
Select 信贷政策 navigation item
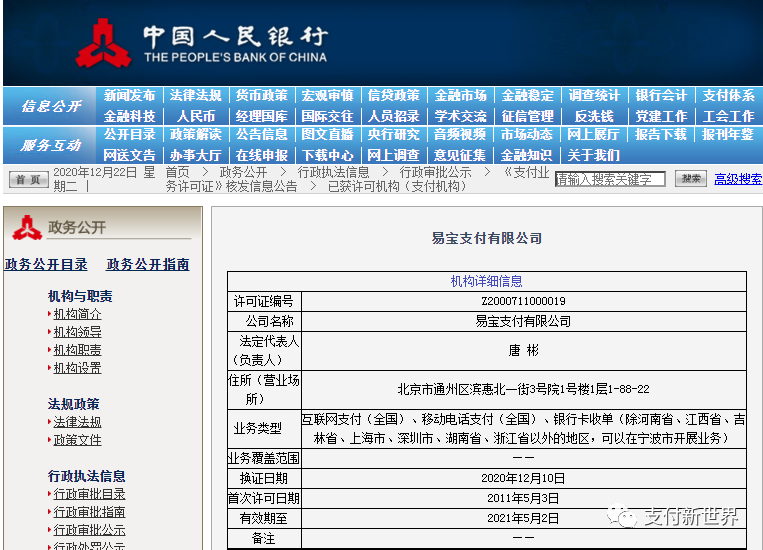pos(394,95)
